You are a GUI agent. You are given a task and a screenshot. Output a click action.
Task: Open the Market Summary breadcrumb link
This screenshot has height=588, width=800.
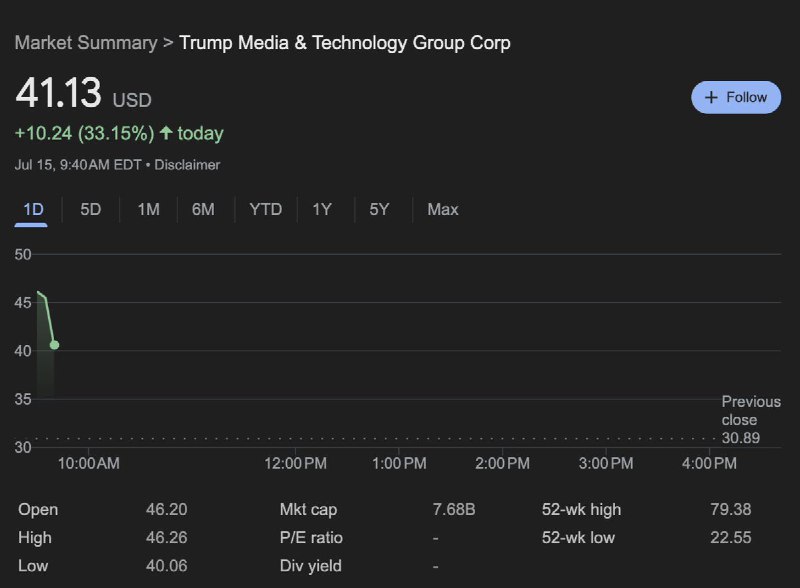[x=86, y=43]
